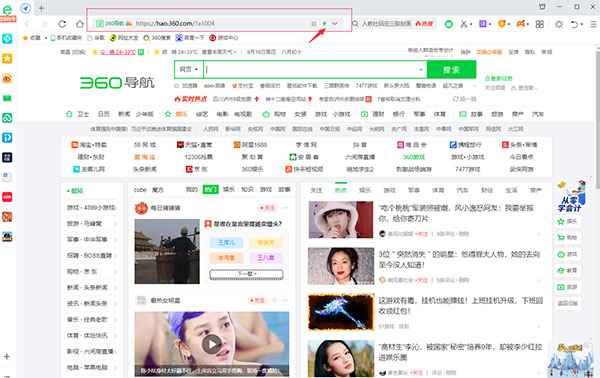Select 理财 in the category navigation bar
The width and height of the screenshot is (600, 378).
(378, 114)
